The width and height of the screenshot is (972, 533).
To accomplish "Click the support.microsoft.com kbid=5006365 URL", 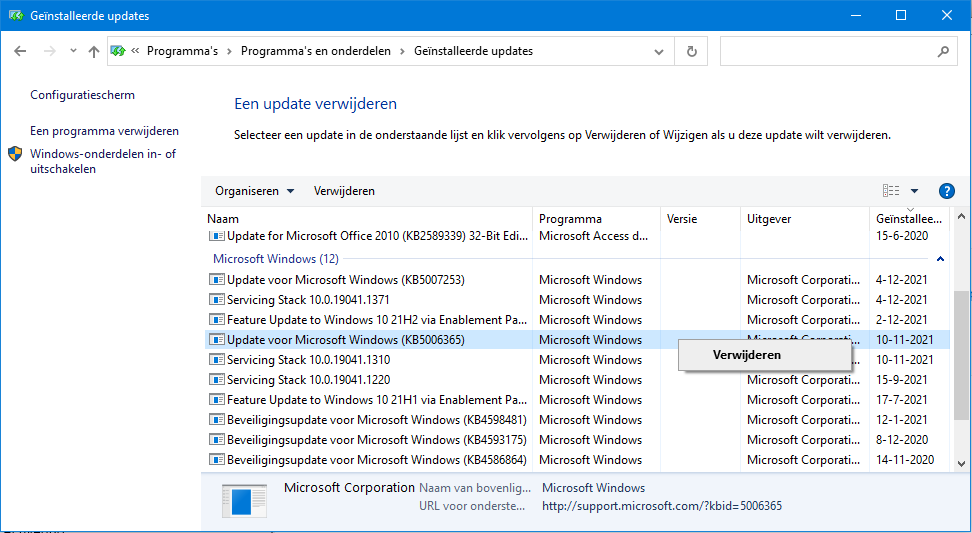I will 661,506.
